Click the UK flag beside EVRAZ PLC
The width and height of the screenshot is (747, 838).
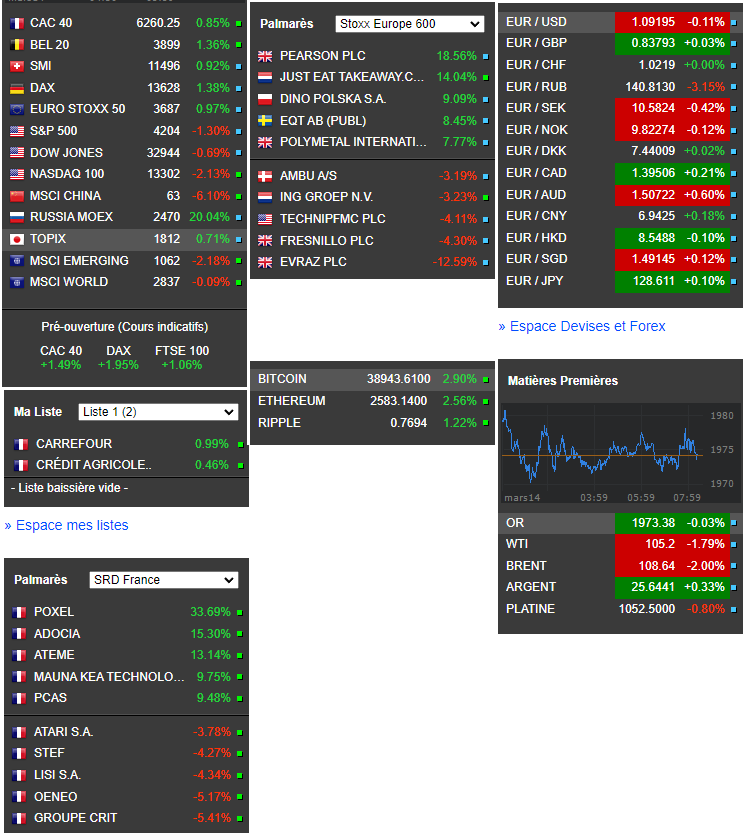[x=265, y=262]
